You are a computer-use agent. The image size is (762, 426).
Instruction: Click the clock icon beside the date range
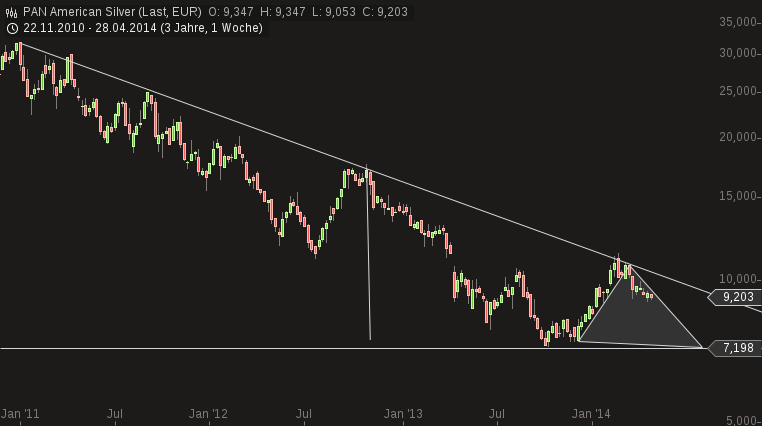coord(12,28)
